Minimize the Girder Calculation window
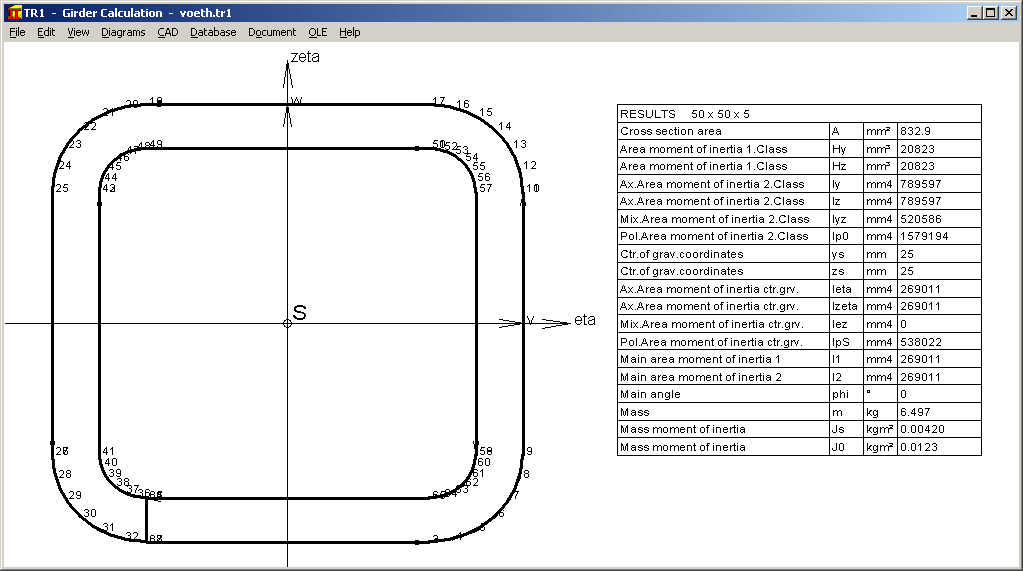Image resolution: width=1023 pixels, height=571 pixels. (x=974, y=13)
